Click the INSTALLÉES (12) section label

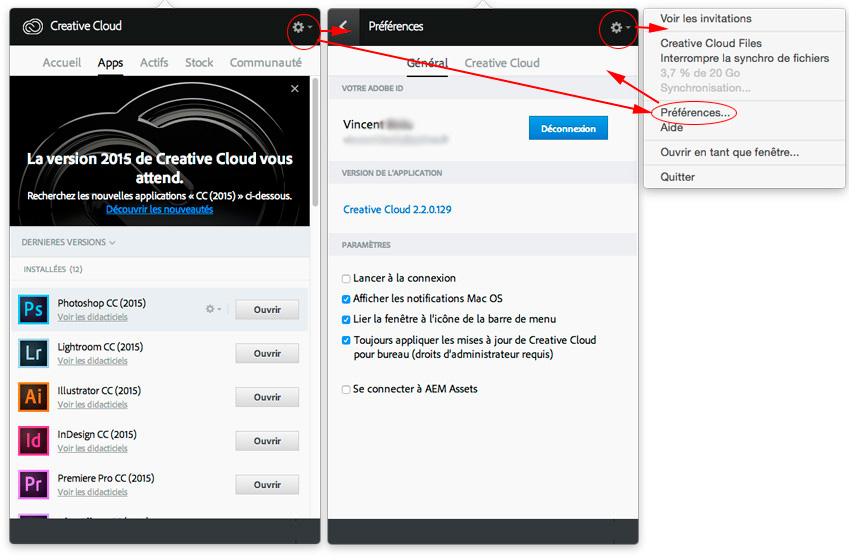click(53, 269)
